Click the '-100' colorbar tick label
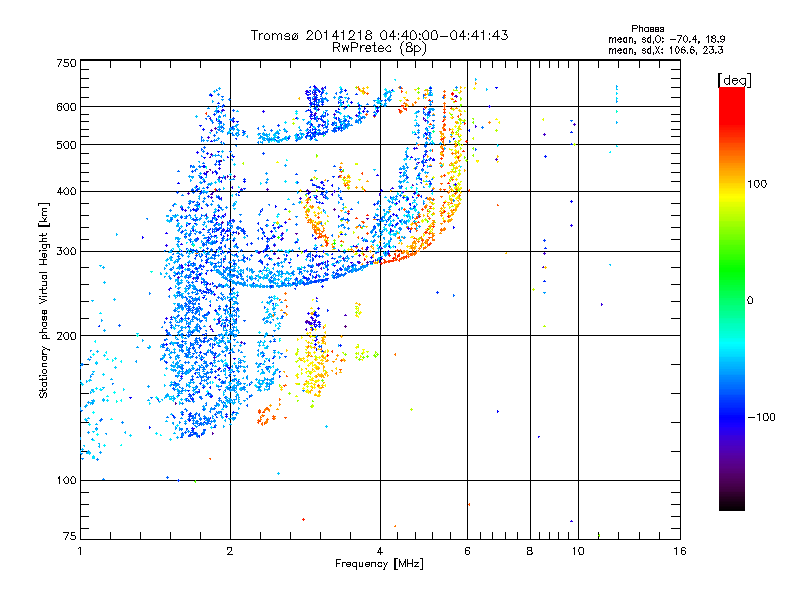Screen dimensions: 800x600 click(x=761, y=417)
